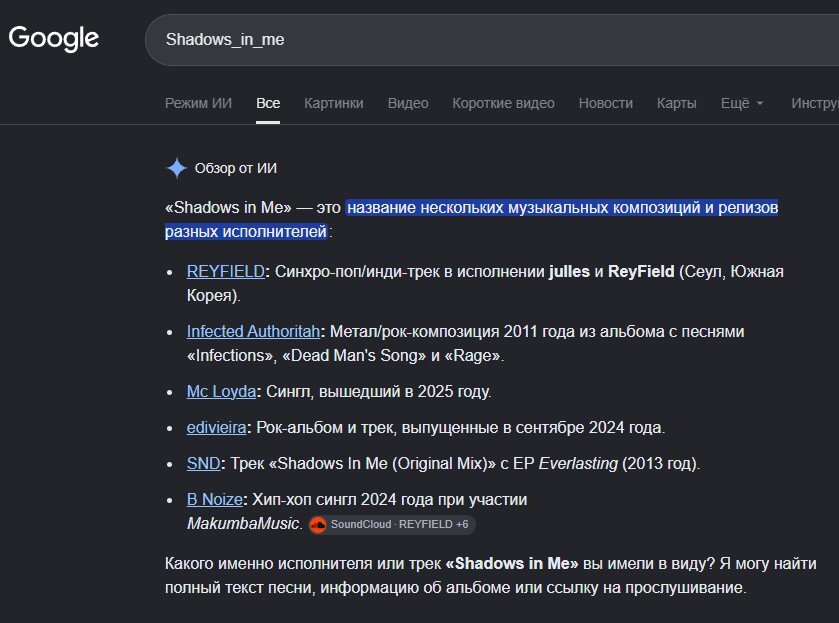Select the Все tab
The height and width of the screenshot is (623, 839).
[x=268, y=103]
